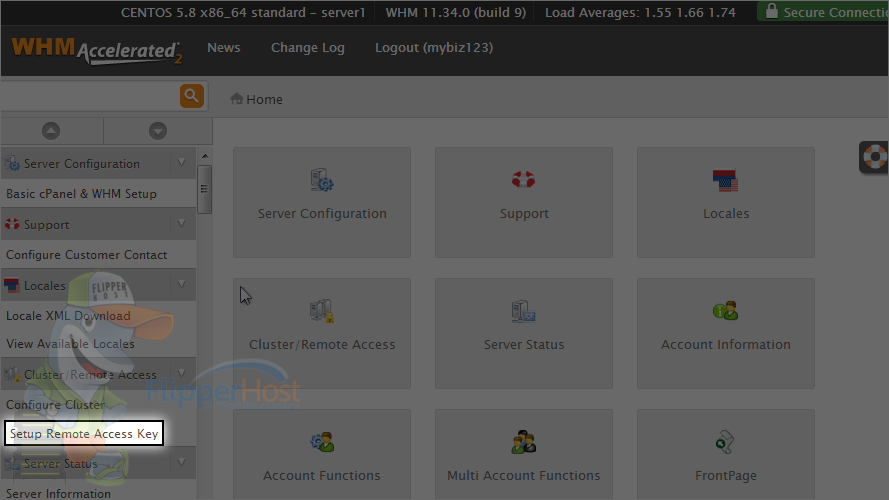The width and height of the screenshot is (889, 500).
Task: Click the Secure Connection status label
Action: [x=836, y=12]
